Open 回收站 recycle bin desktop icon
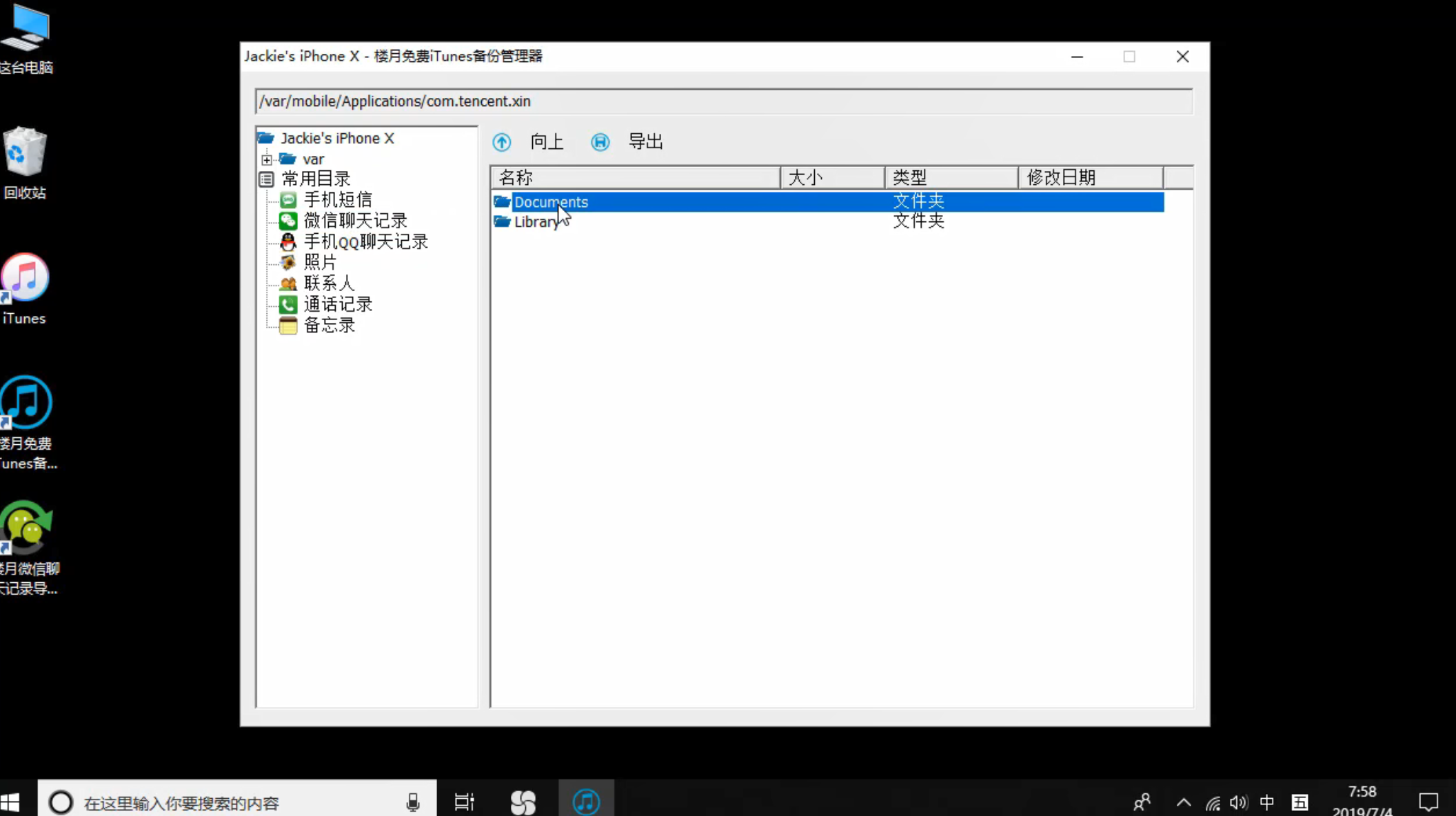The image size is (1456, 816). tap(25, 163)
